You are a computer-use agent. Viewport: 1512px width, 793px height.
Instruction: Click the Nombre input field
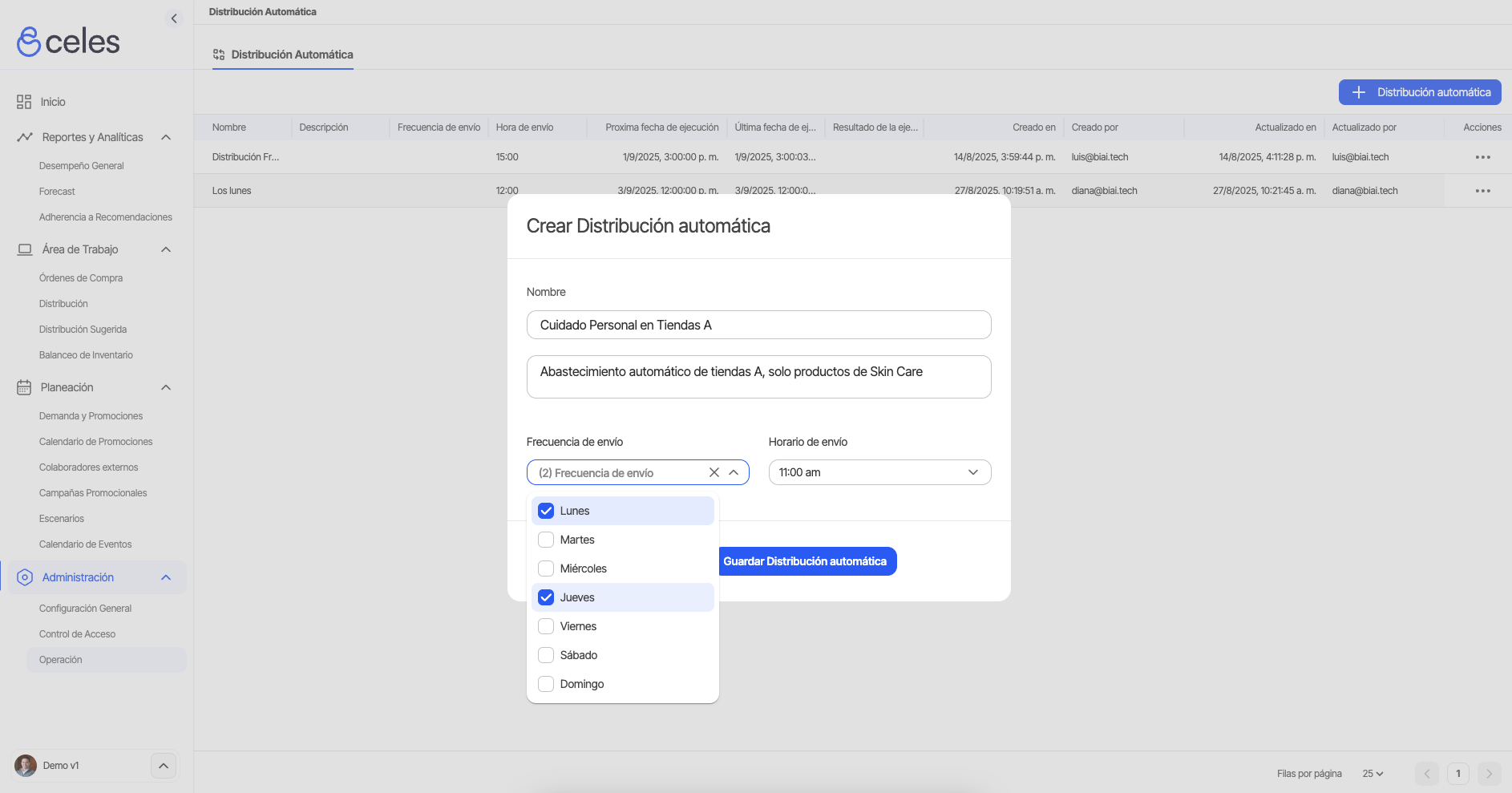pos(758,325)
